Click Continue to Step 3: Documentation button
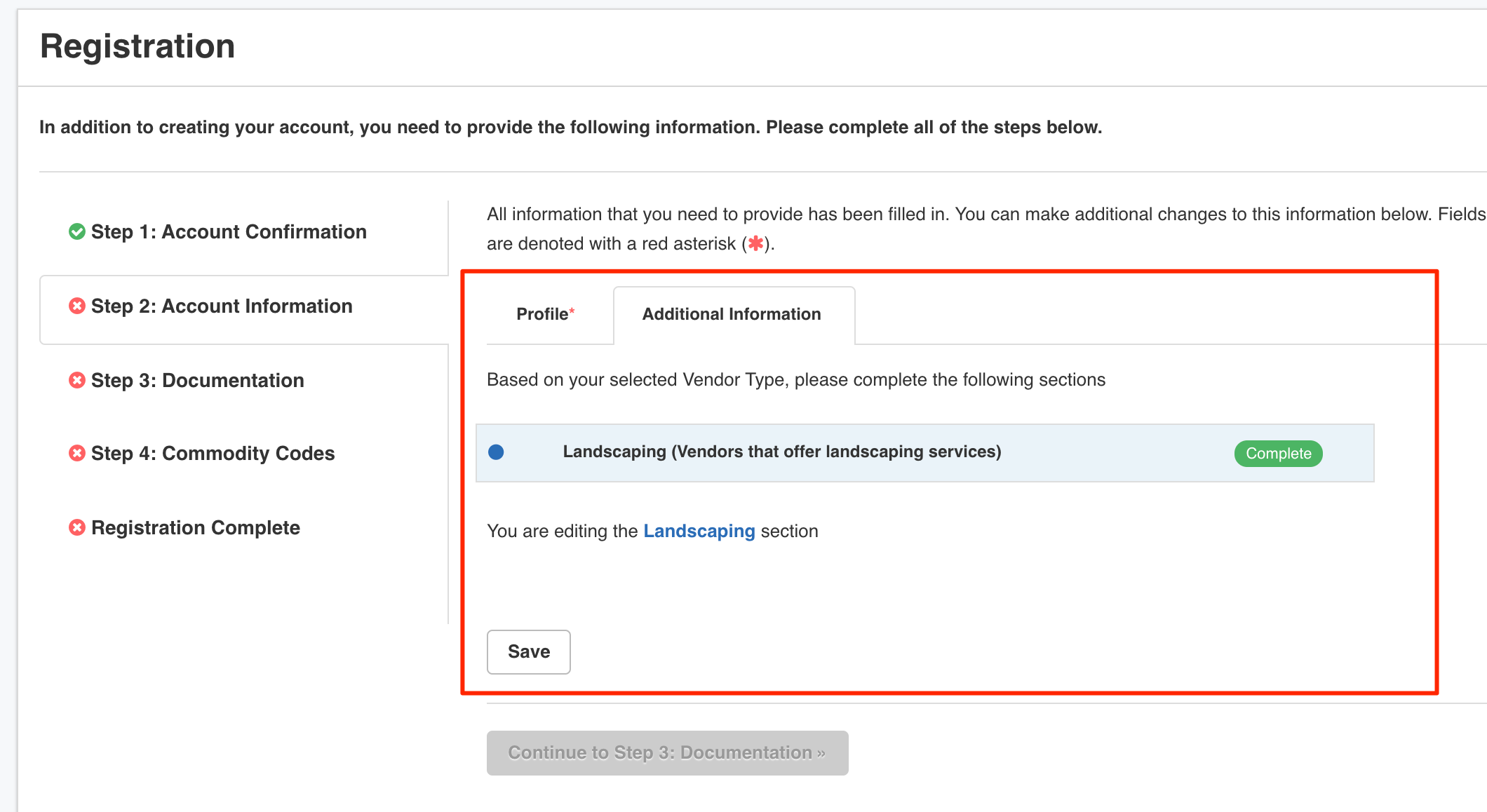This screenshot has width=1487, height=812. tap(668, 752)
